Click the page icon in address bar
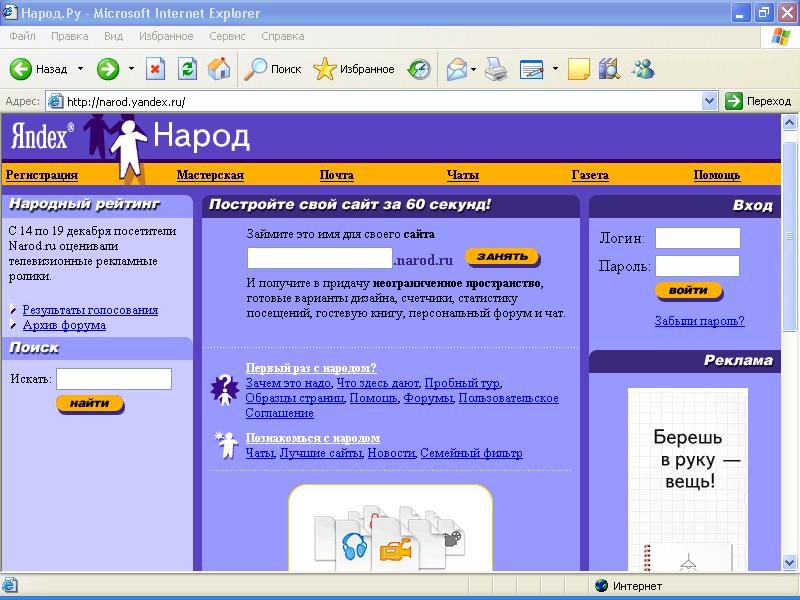Viewport: 800px width, 600px height. point(55,101)
